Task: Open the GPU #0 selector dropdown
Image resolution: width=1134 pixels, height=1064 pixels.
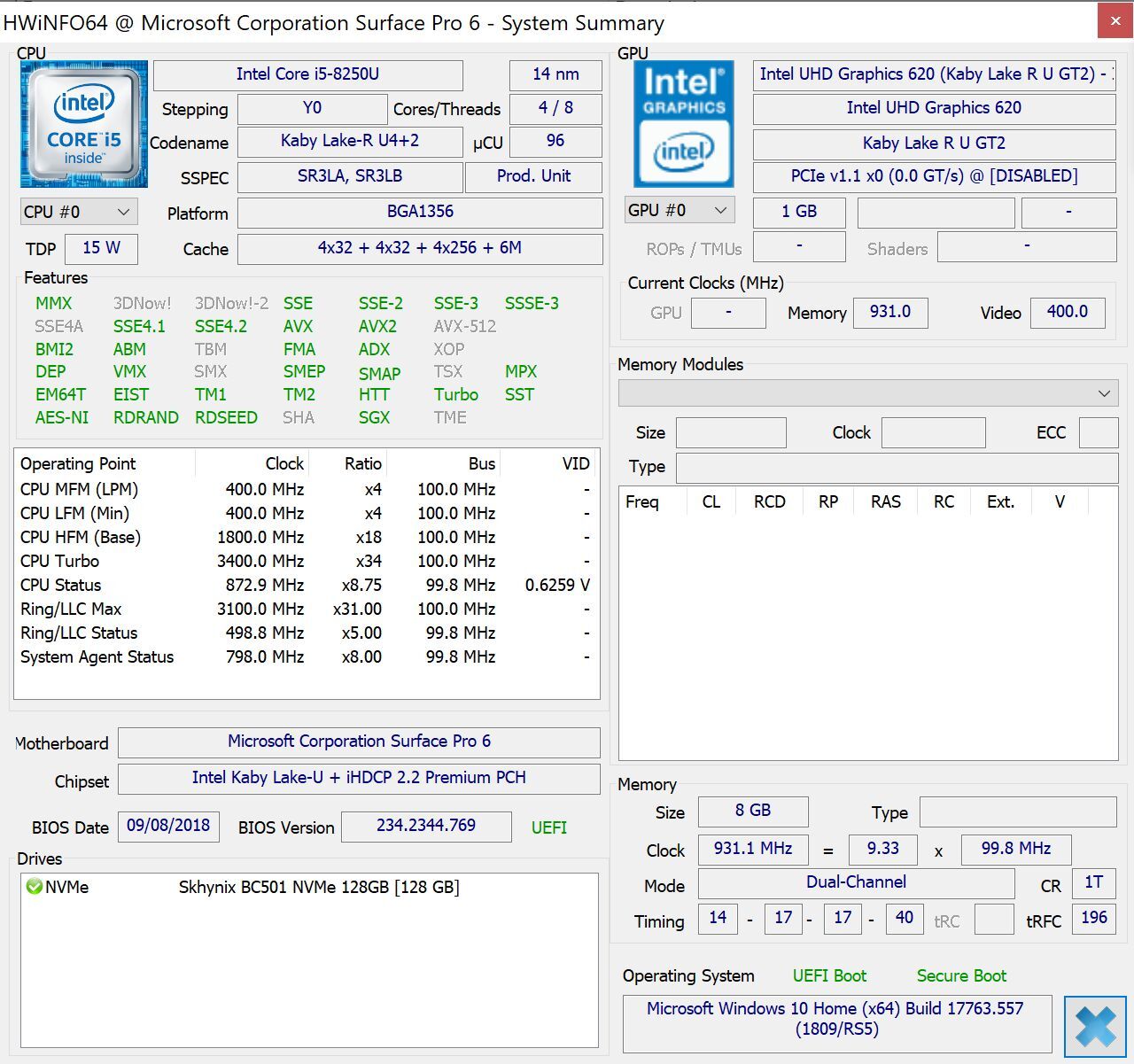Action: click(679, 210)
